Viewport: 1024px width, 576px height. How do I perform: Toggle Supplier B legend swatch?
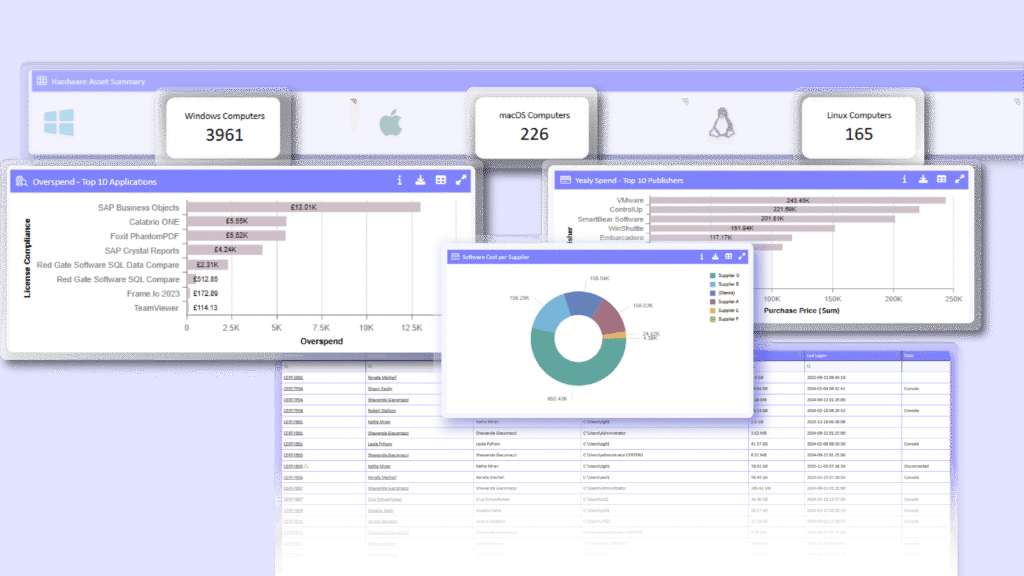[712, 284]
